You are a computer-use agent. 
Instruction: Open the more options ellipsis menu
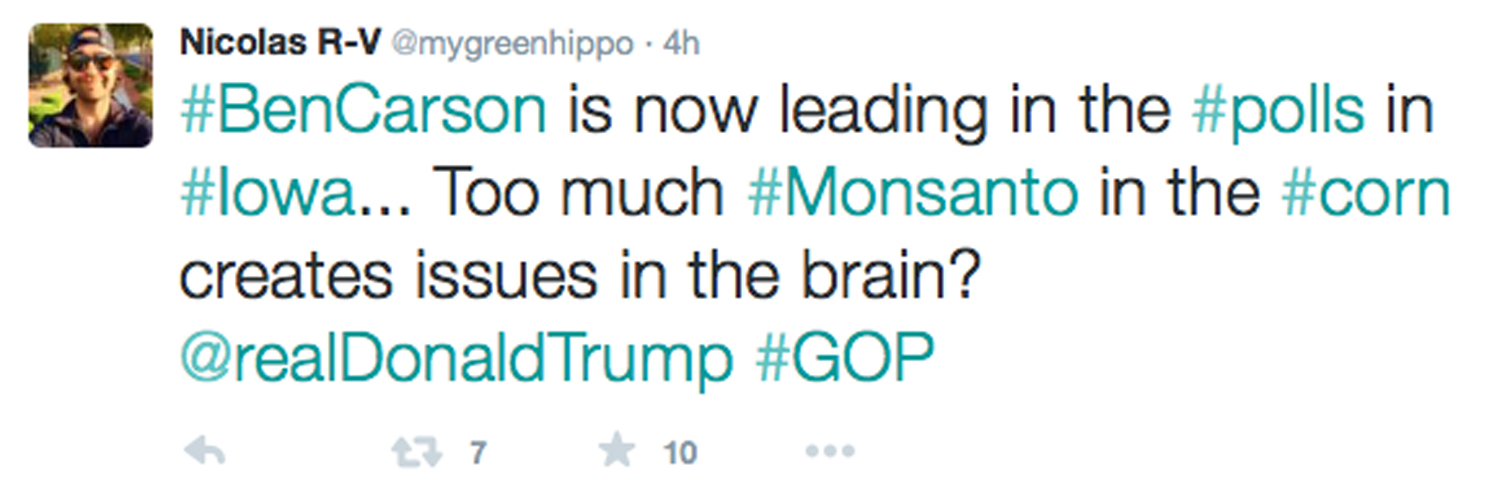829,453
